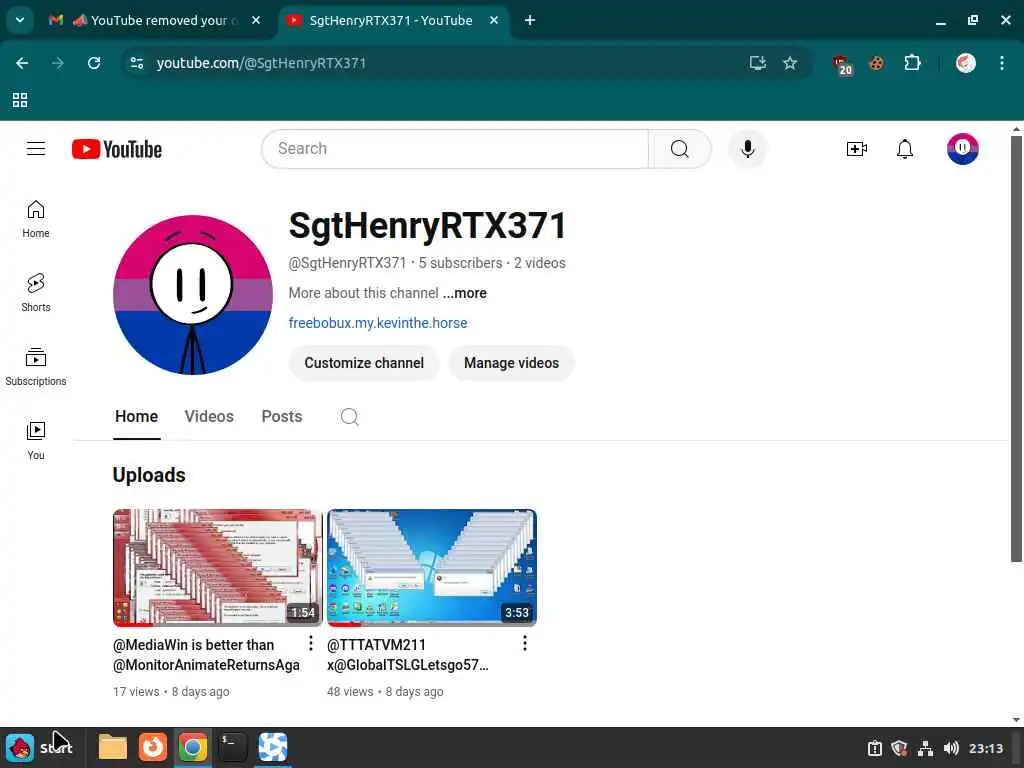1024x768 pixels.
Task: Click the YouTube logo
Action: [x=117, y=149]
